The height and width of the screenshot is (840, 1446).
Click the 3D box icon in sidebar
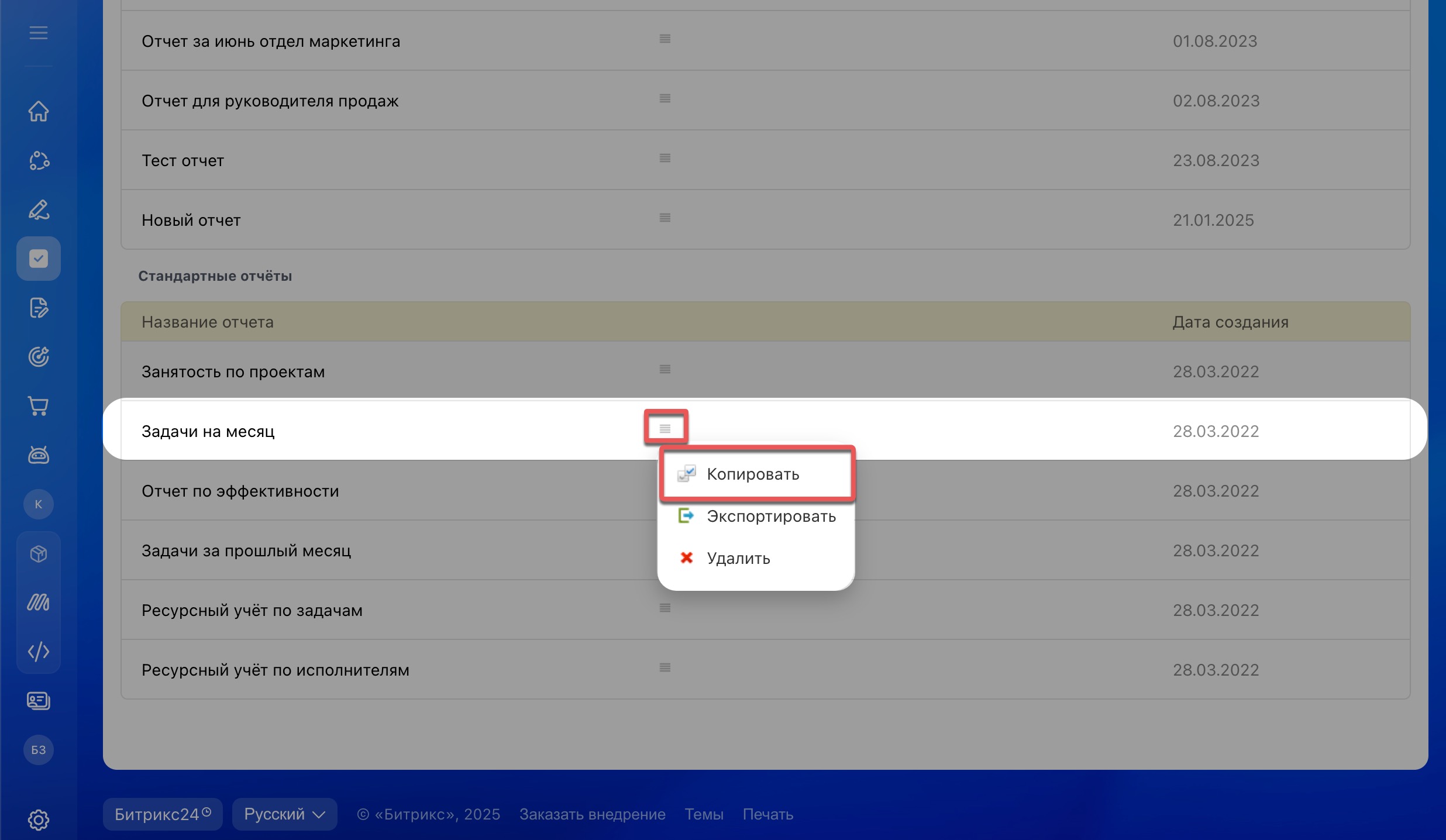pyautogui.click(x=39, y=553)
